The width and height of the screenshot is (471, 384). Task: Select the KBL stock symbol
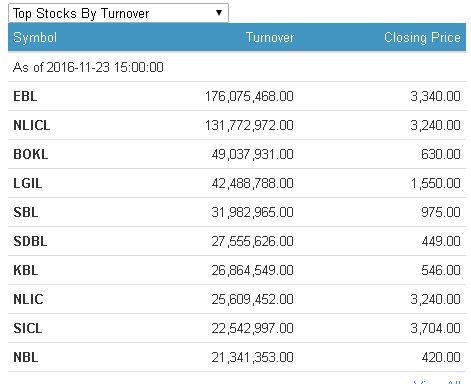[26, 270]
